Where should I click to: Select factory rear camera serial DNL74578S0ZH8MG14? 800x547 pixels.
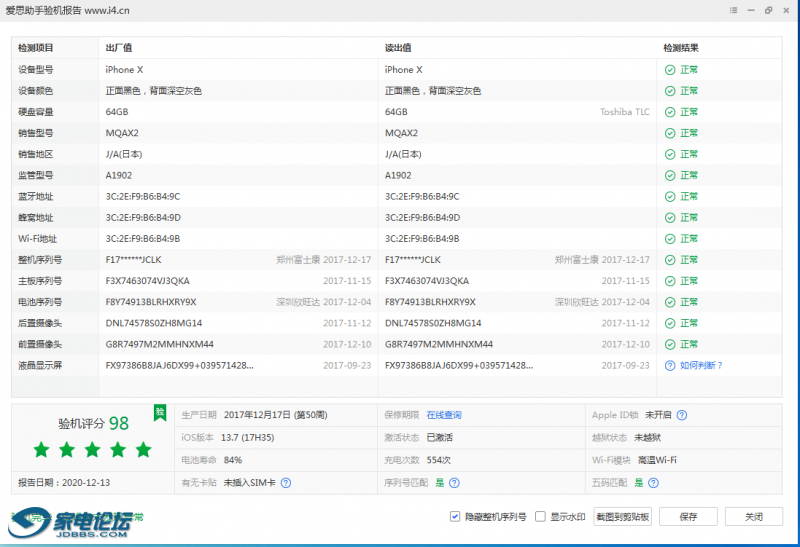click(x=154, y=324)
